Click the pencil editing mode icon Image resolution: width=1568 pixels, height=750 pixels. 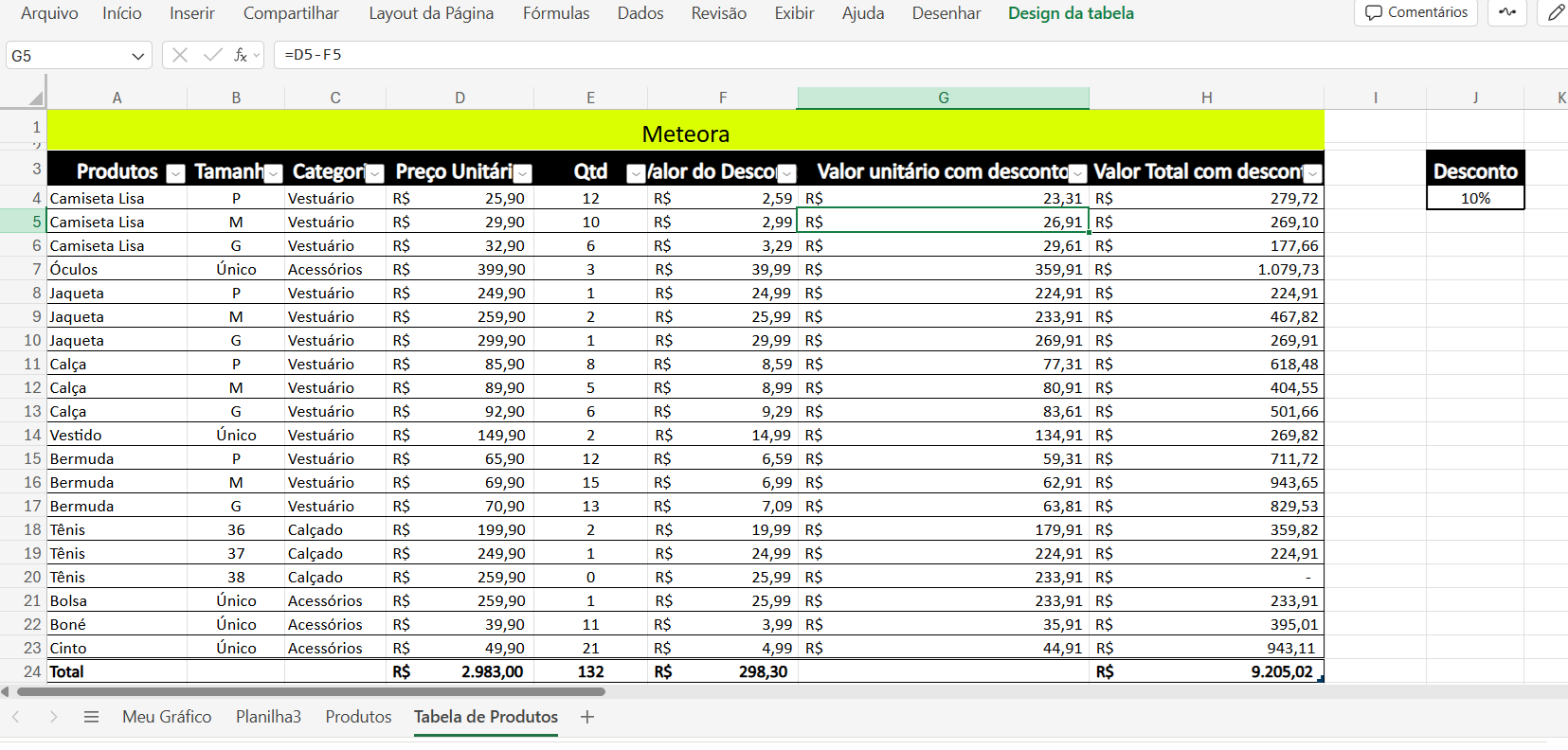[1556, 12]
